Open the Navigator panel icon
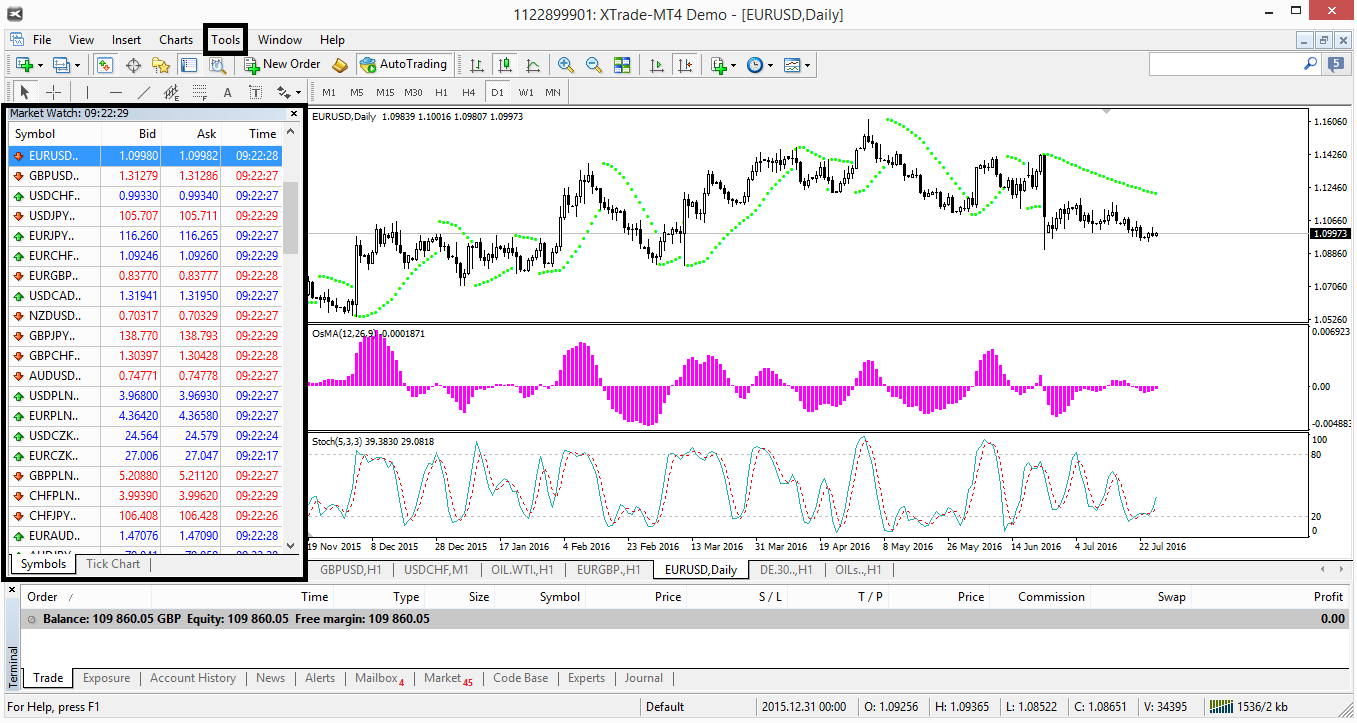 click(160, 65)
